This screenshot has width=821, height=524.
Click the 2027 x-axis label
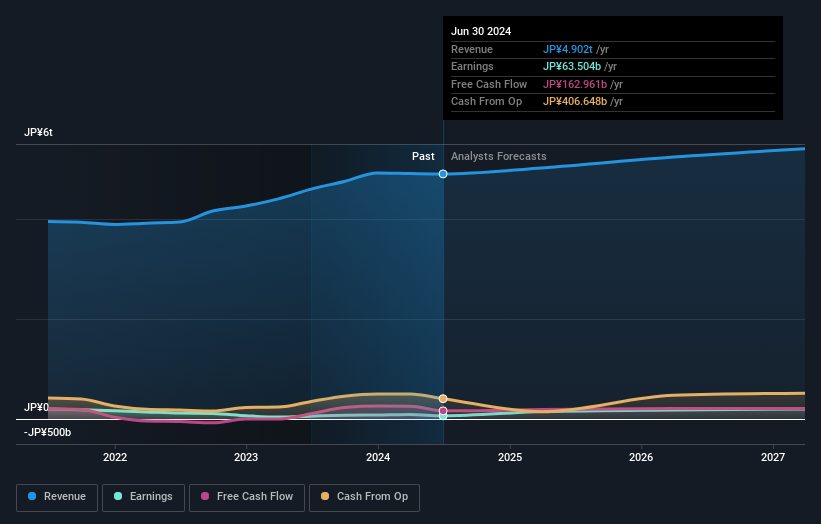pos(773,457)
